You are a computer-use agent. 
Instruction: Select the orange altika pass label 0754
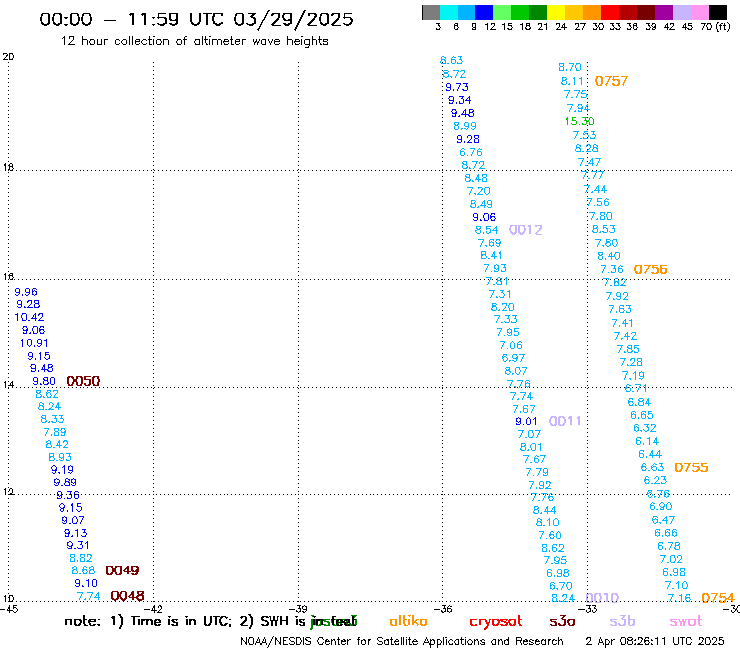coord(718,598)
